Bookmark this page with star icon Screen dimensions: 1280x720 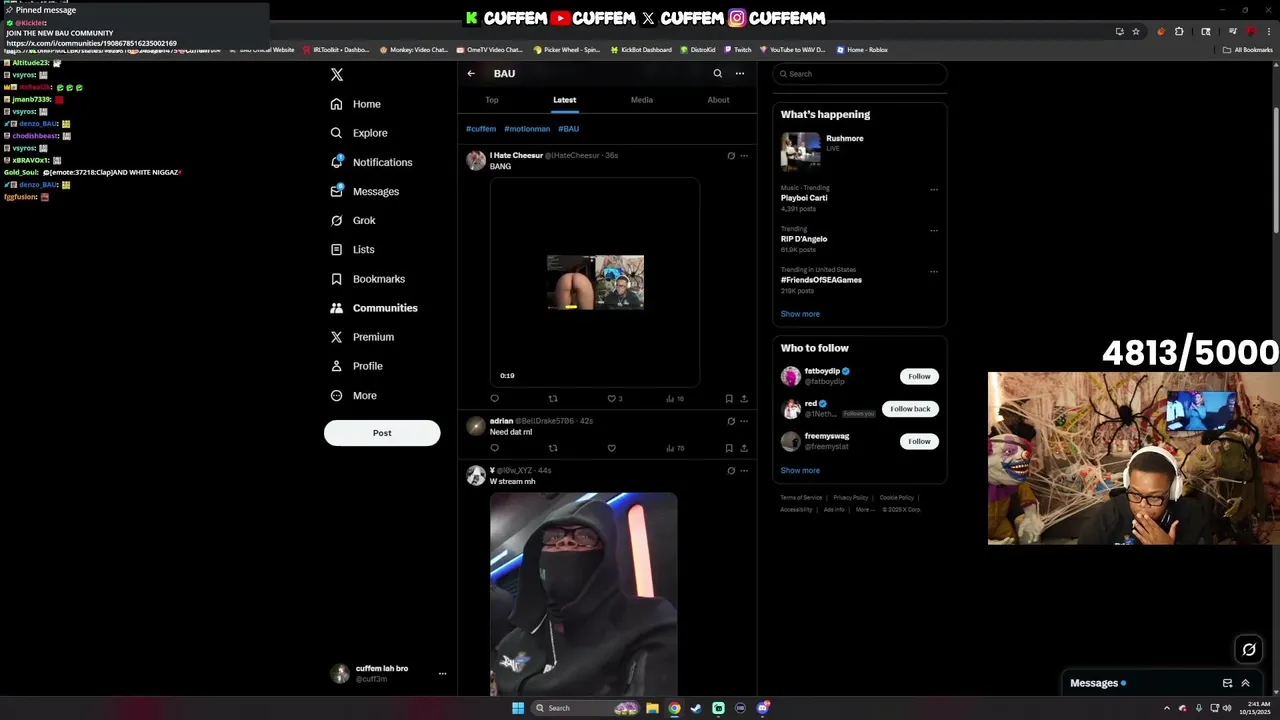click(x=1136, y=31)
